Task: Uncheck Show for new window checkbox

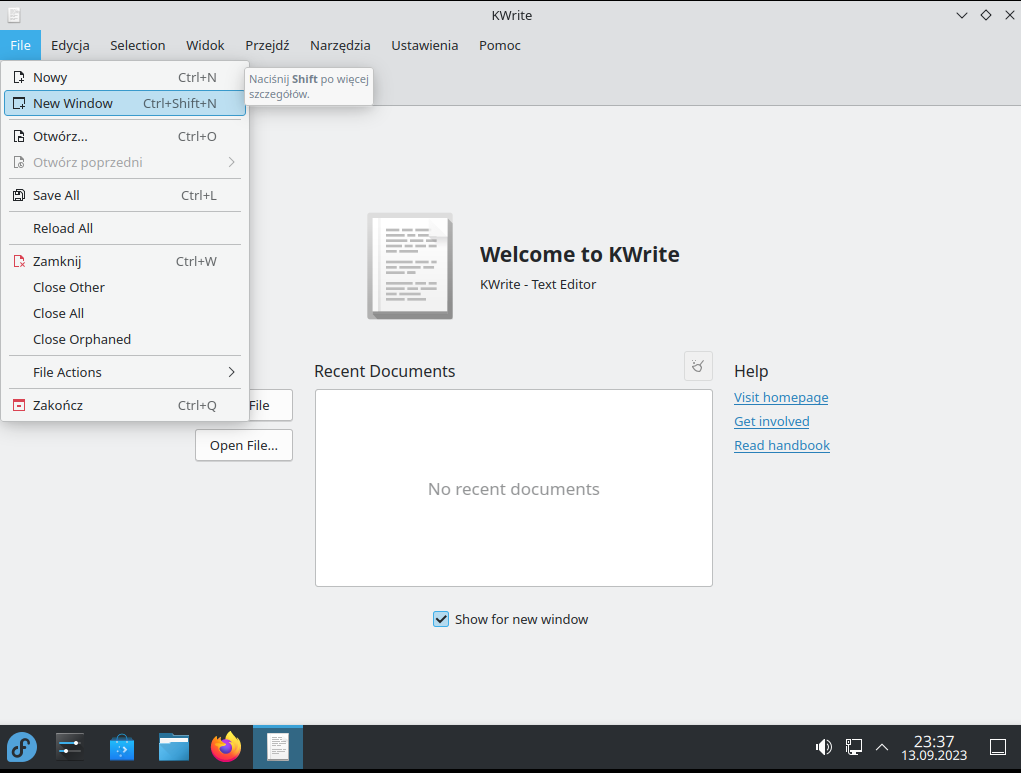Action: click(441, 619)
